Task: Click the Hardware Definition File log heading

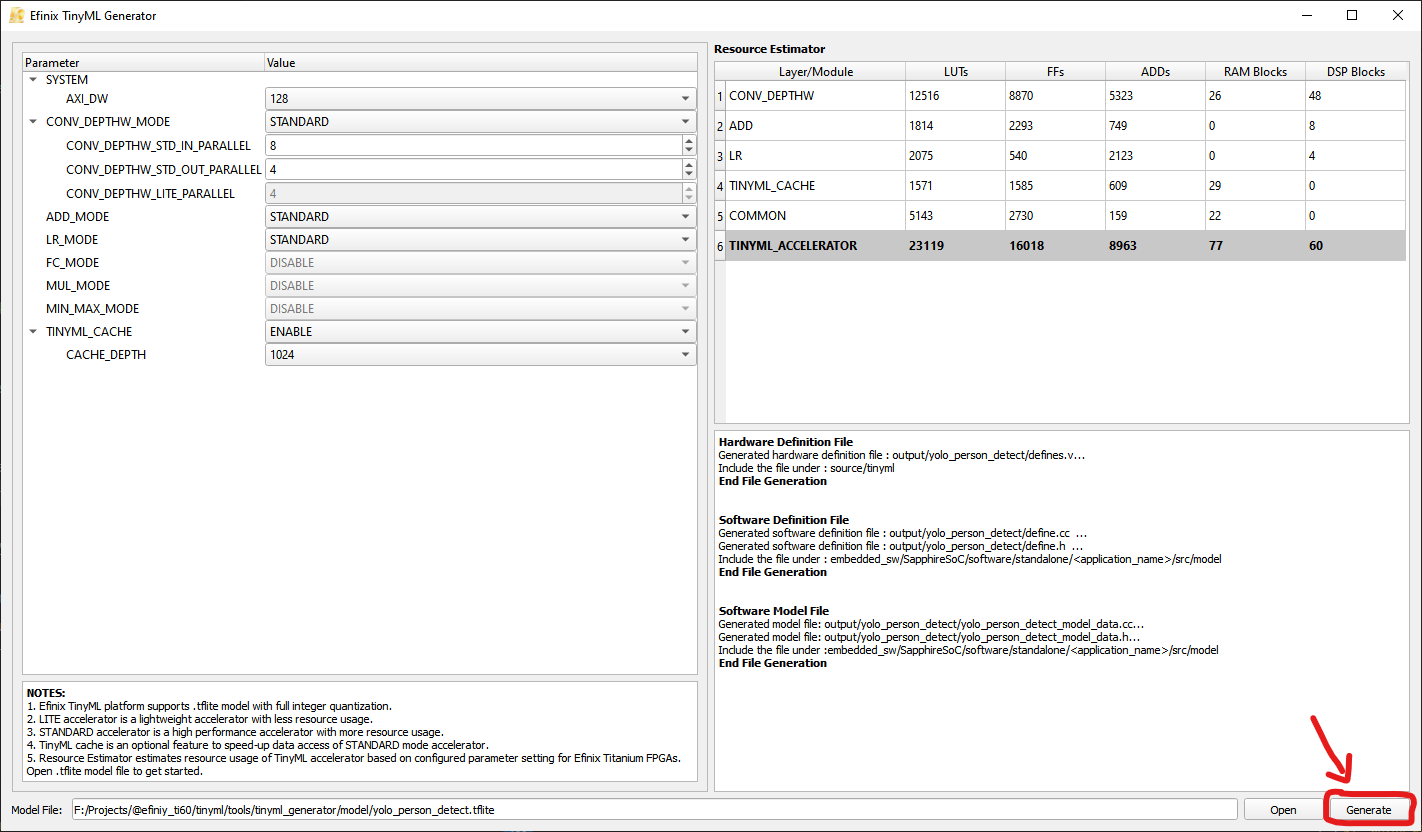Action: (x=786, y=442)
